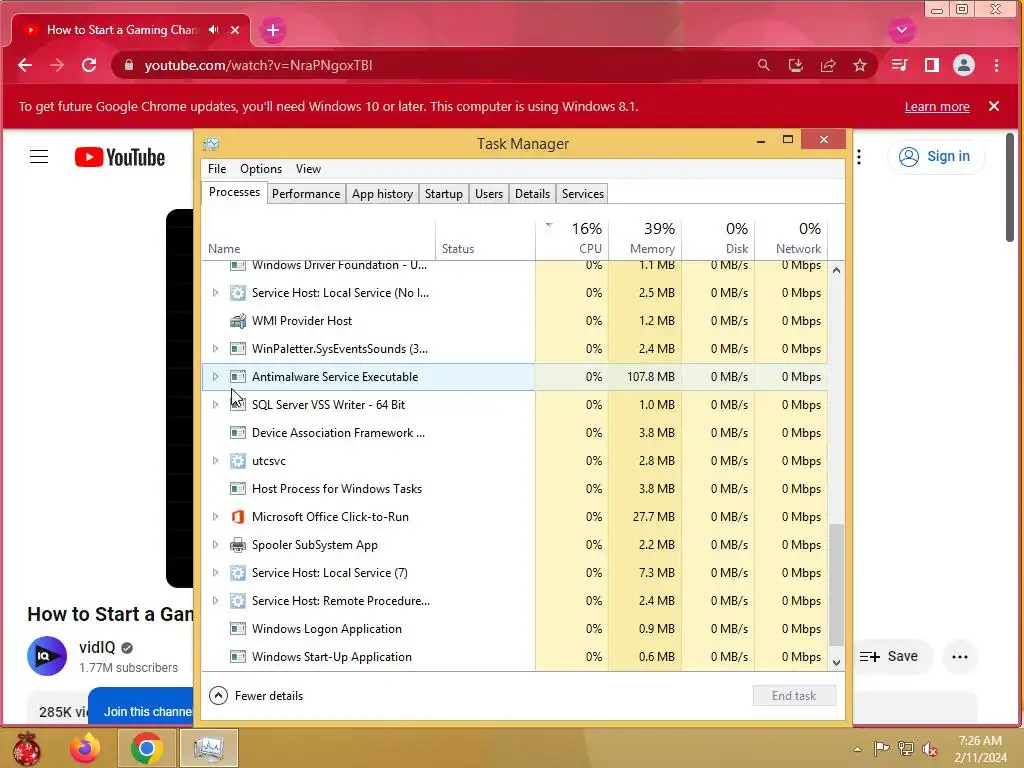Open the File menu in Task Manager
The height and width of the screenshot is (768, 1024).
click(x=217, y=169)
